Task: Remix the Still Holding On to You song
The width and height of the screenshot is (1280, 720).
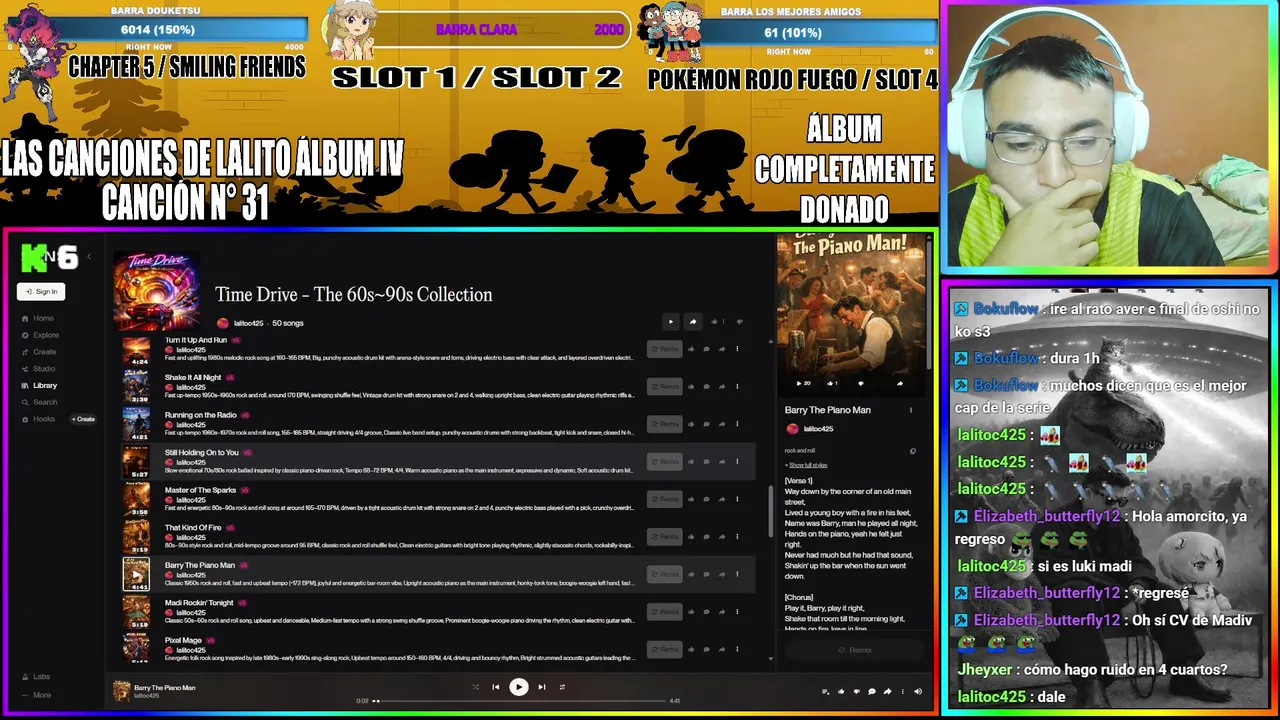Action: 664,461
